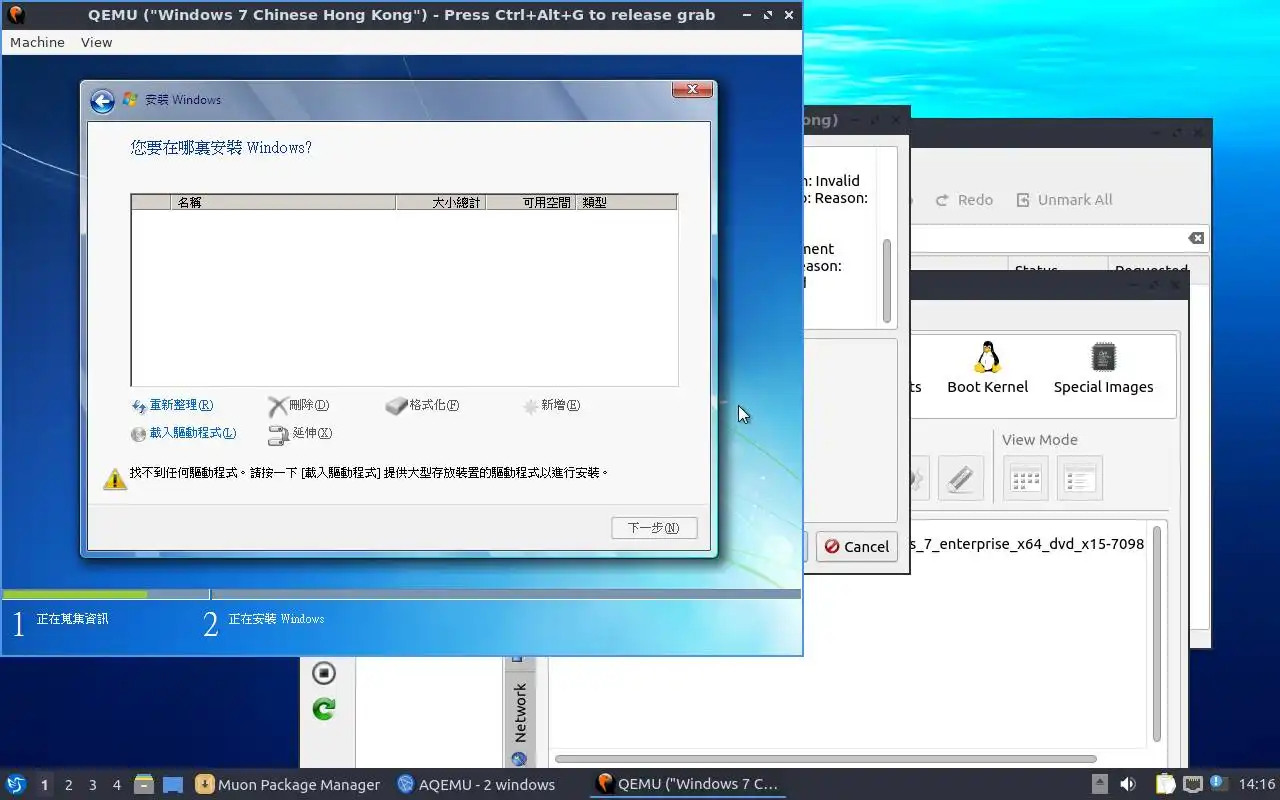Switch to workspace 1
1280x800 pixels.
coord(44,785)
